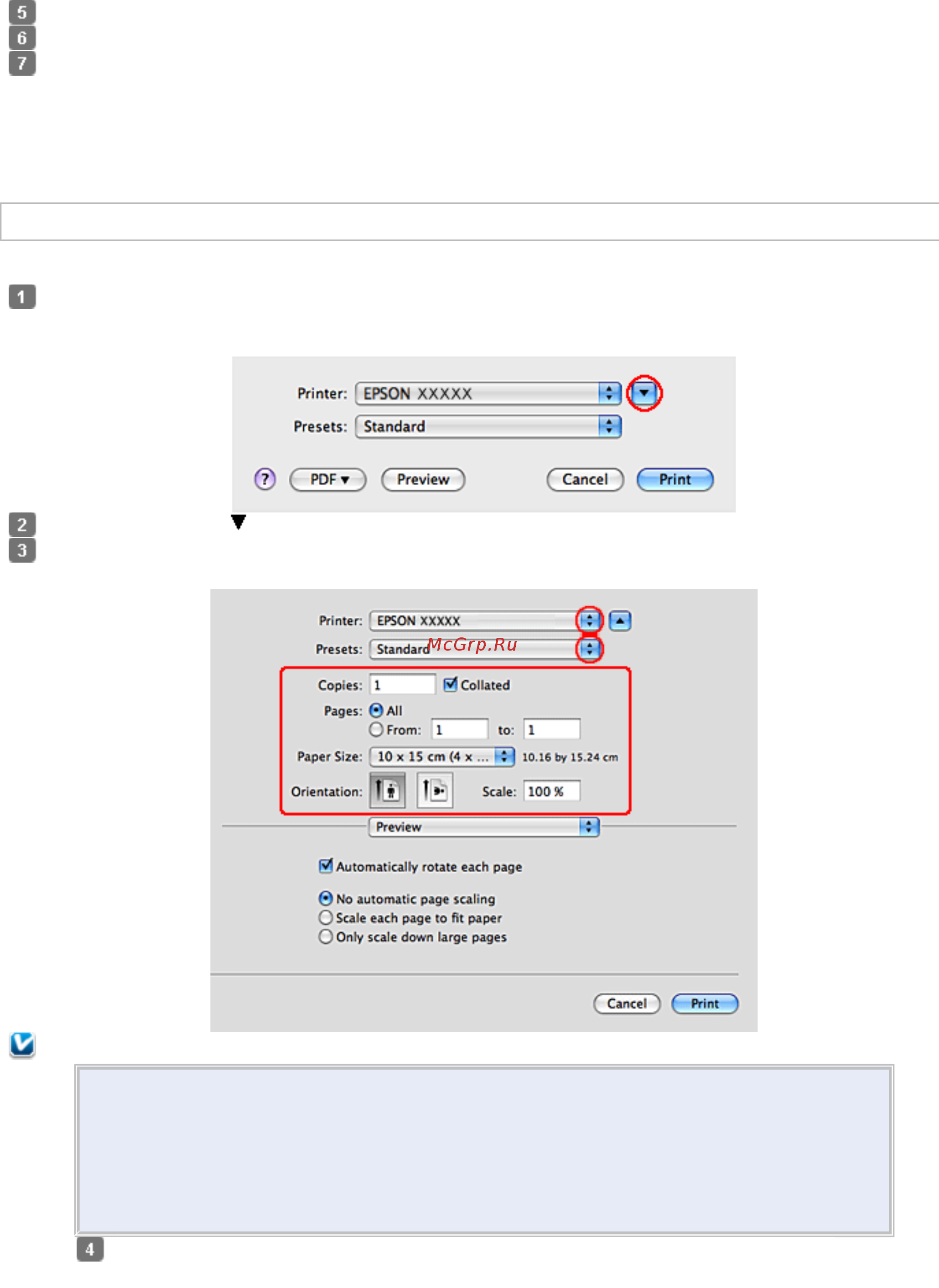Open Presets dropdown in expanded dialog
939x1288 pixels.
[589, 649]
